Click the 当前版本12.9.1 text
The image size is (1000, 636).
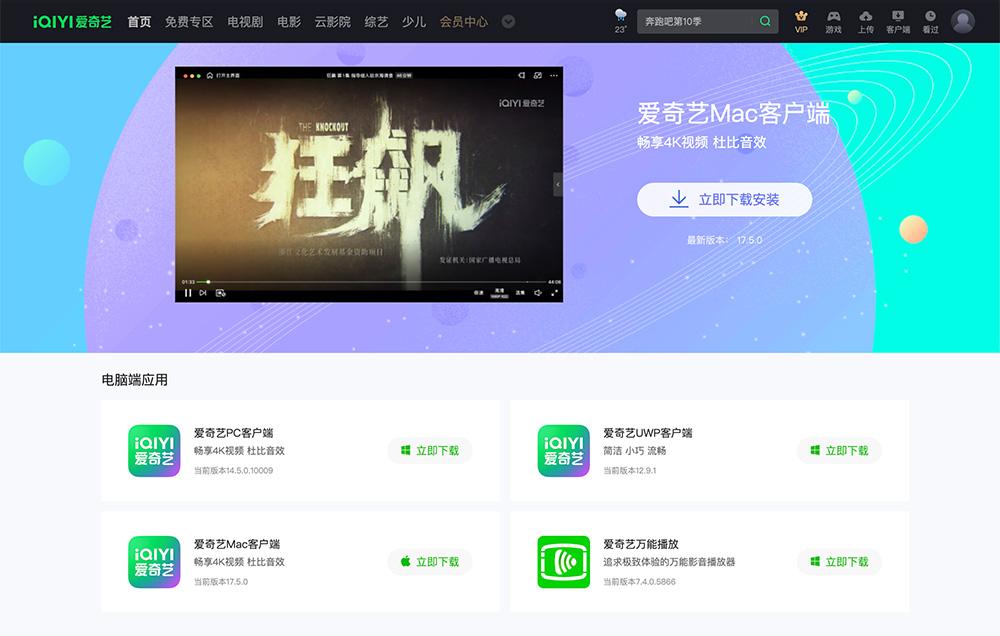[629, 470]
